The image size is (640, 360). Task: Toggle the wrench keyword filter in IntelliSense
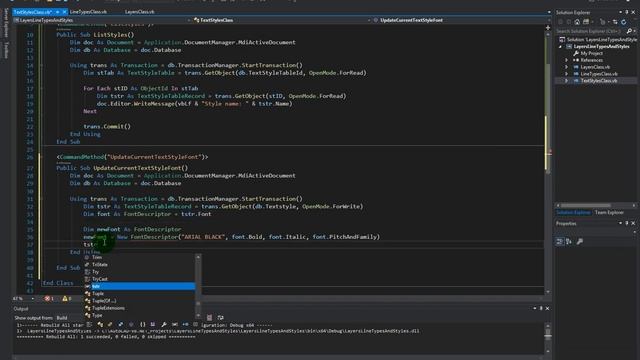[x=164, y=324]
